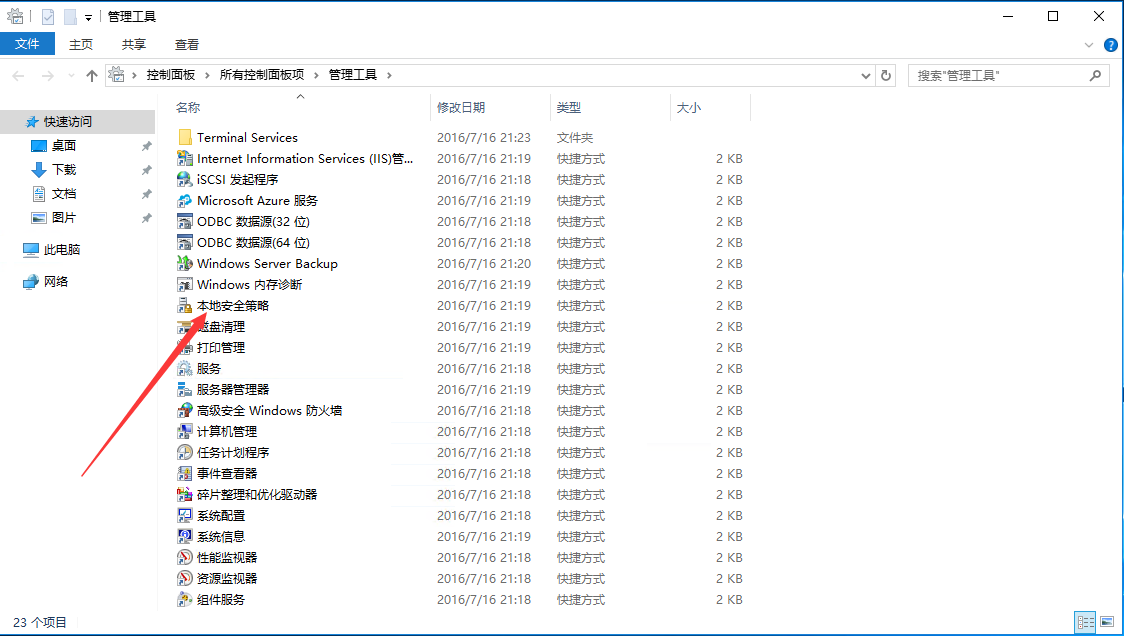Click the 高级安全 Windows 防火墙 icon
Screen dimensions: 1124x636
pos(184,411)
